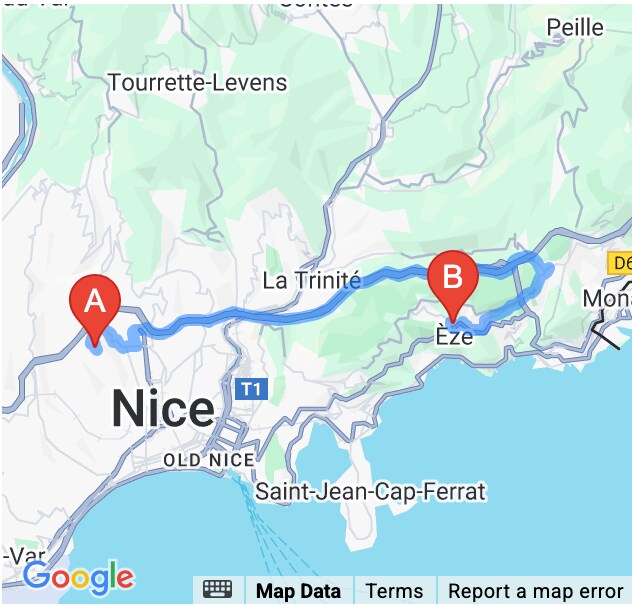Open the Terms link
632x606 pixels.
point(395,591)
